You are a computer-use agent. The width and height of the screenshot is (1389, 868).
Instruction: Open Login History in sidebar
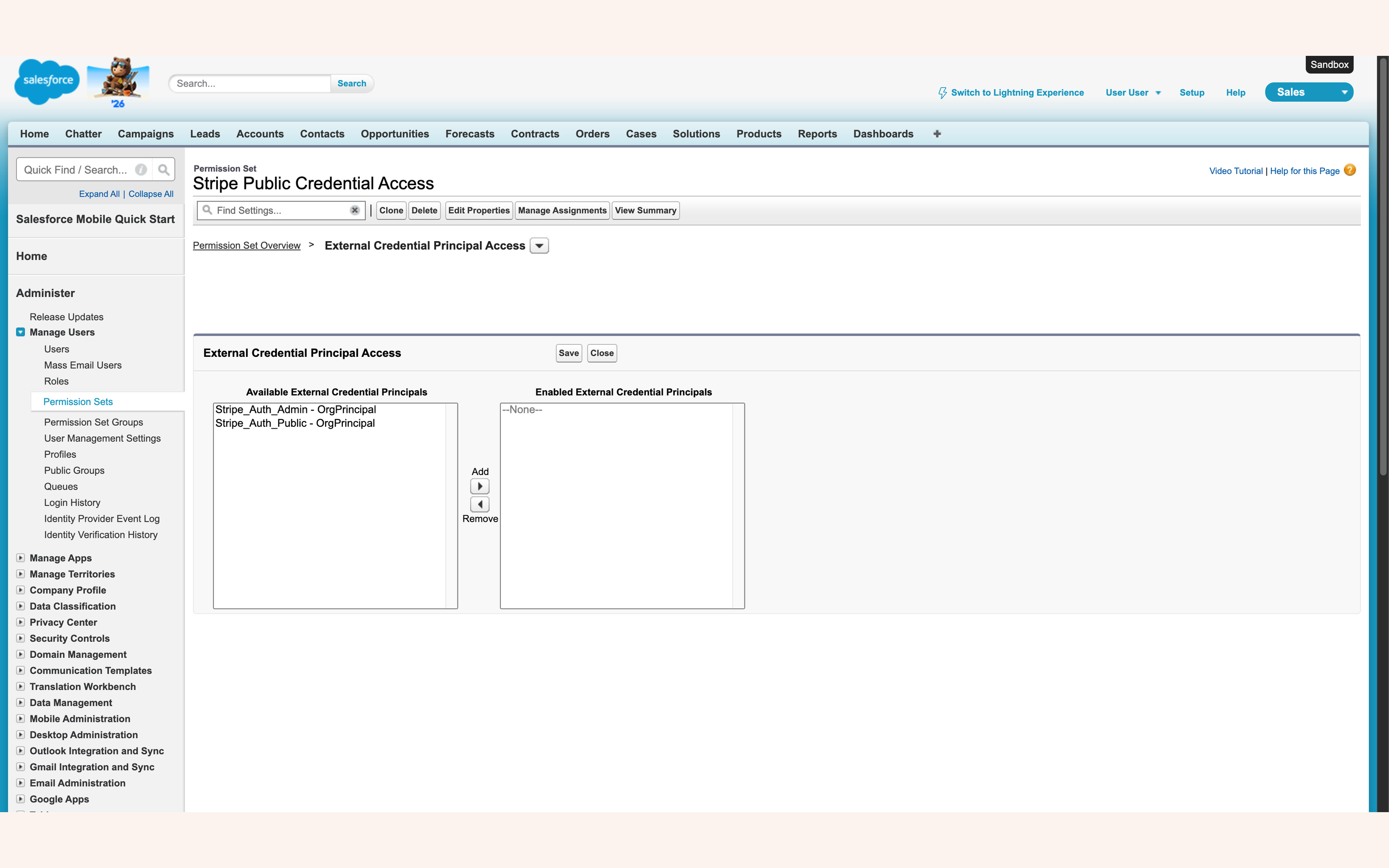pyautogui.click(x=72, y=502)
